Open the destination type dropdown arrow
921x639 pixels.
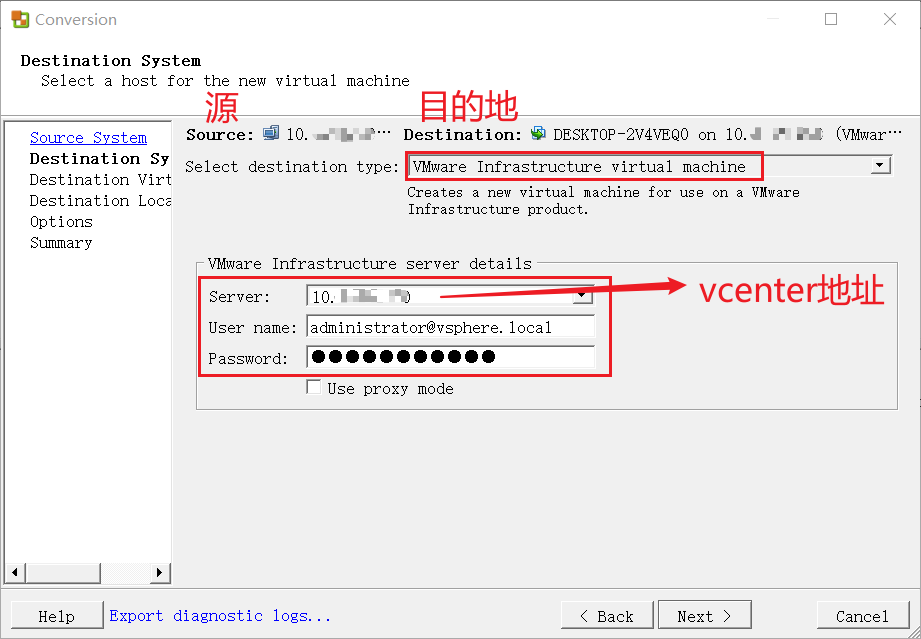[879, 166]
